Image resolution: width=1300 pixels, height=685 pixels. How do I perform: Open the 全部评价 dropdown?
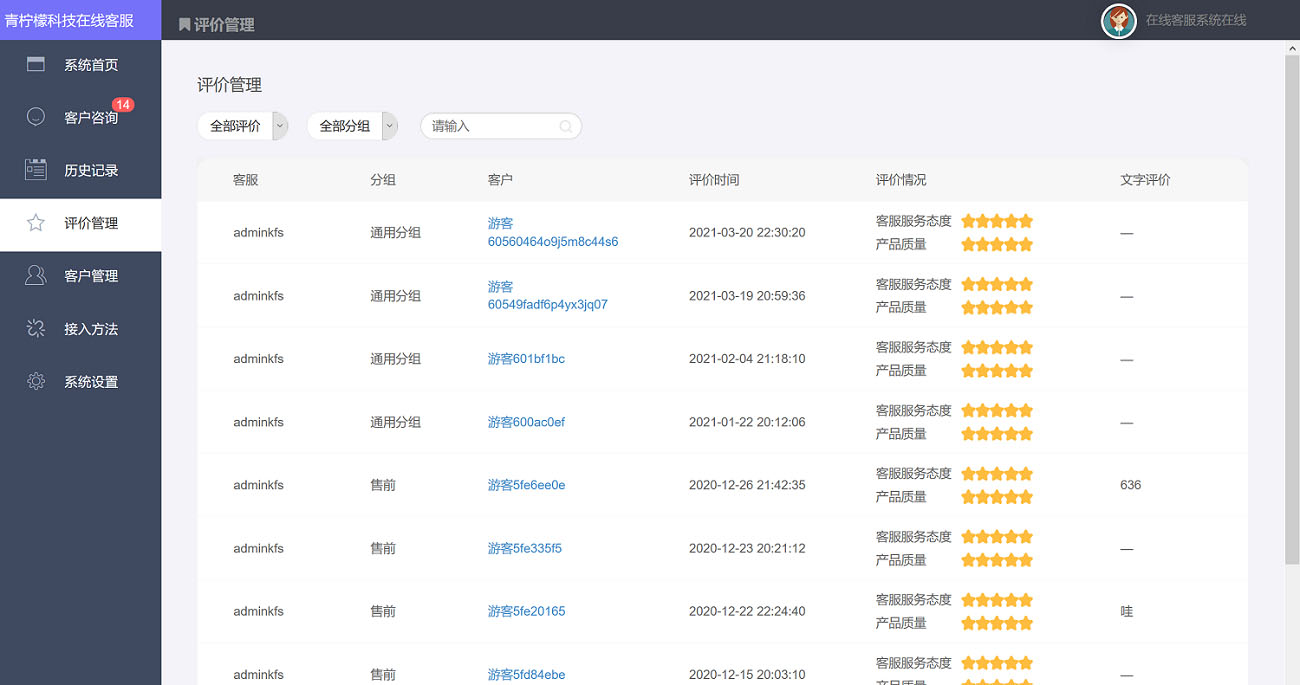click(x=238, y=126)
